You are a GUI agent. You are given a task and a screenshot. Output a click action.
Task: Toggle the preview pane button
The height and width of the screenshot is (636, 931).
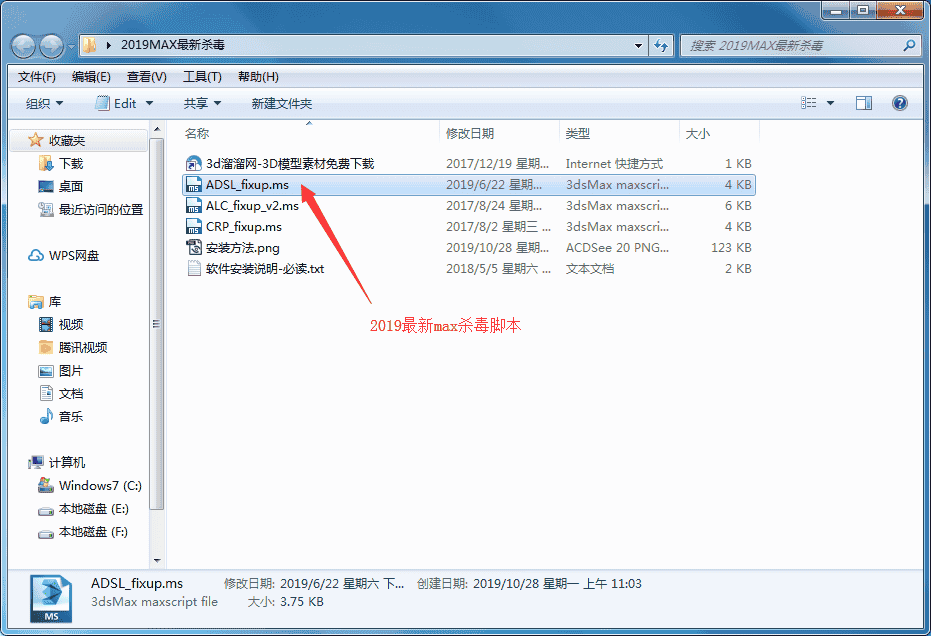point(864,103)
